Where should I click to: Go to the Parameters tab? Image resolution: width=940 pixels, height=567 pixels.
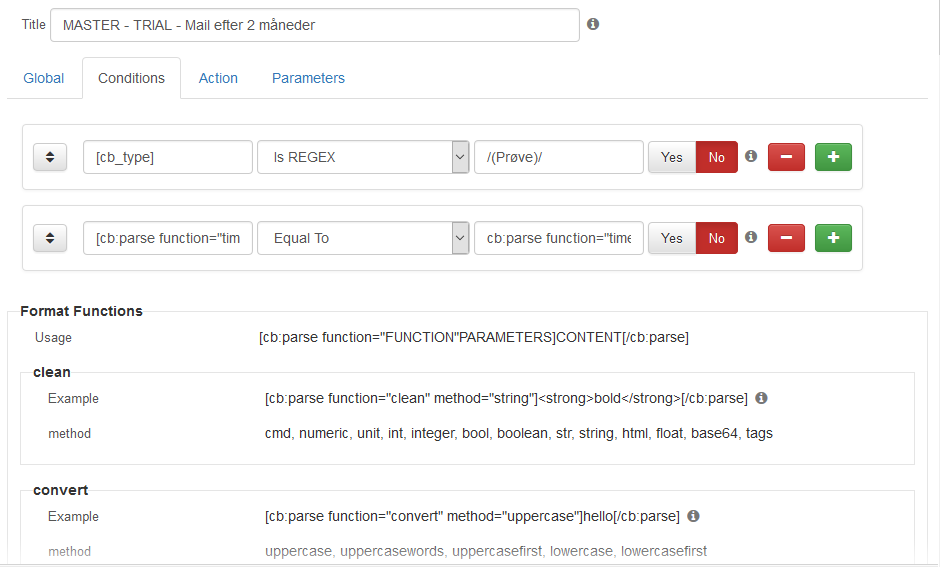[x=308, y=78]
